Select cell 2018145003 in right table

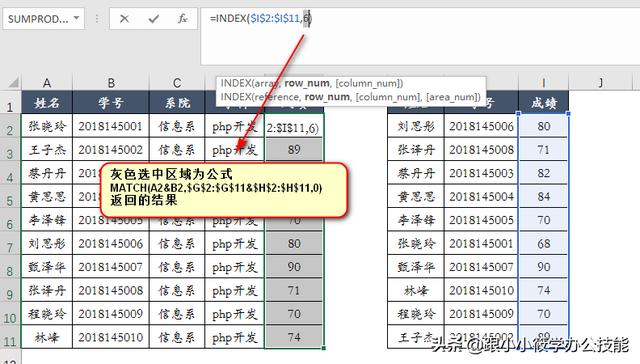[481, 173]
